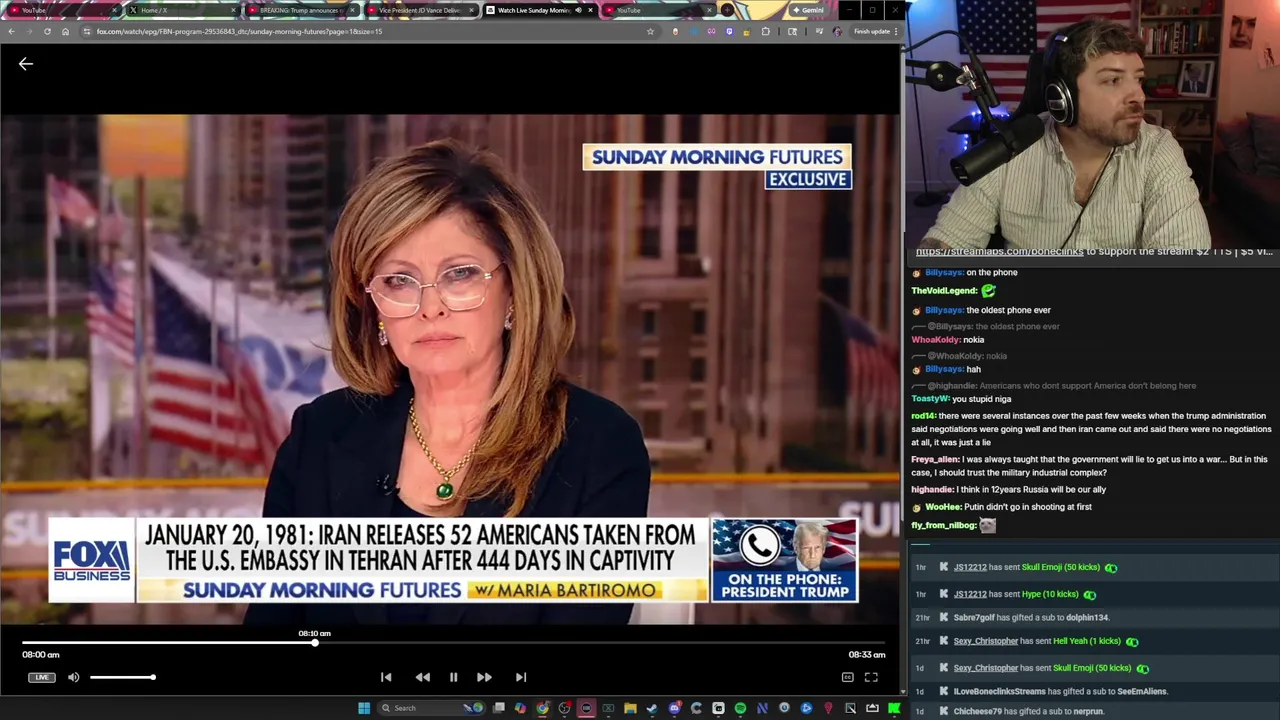Open the browser extensions puzzle icon

(x=766, y=31)
